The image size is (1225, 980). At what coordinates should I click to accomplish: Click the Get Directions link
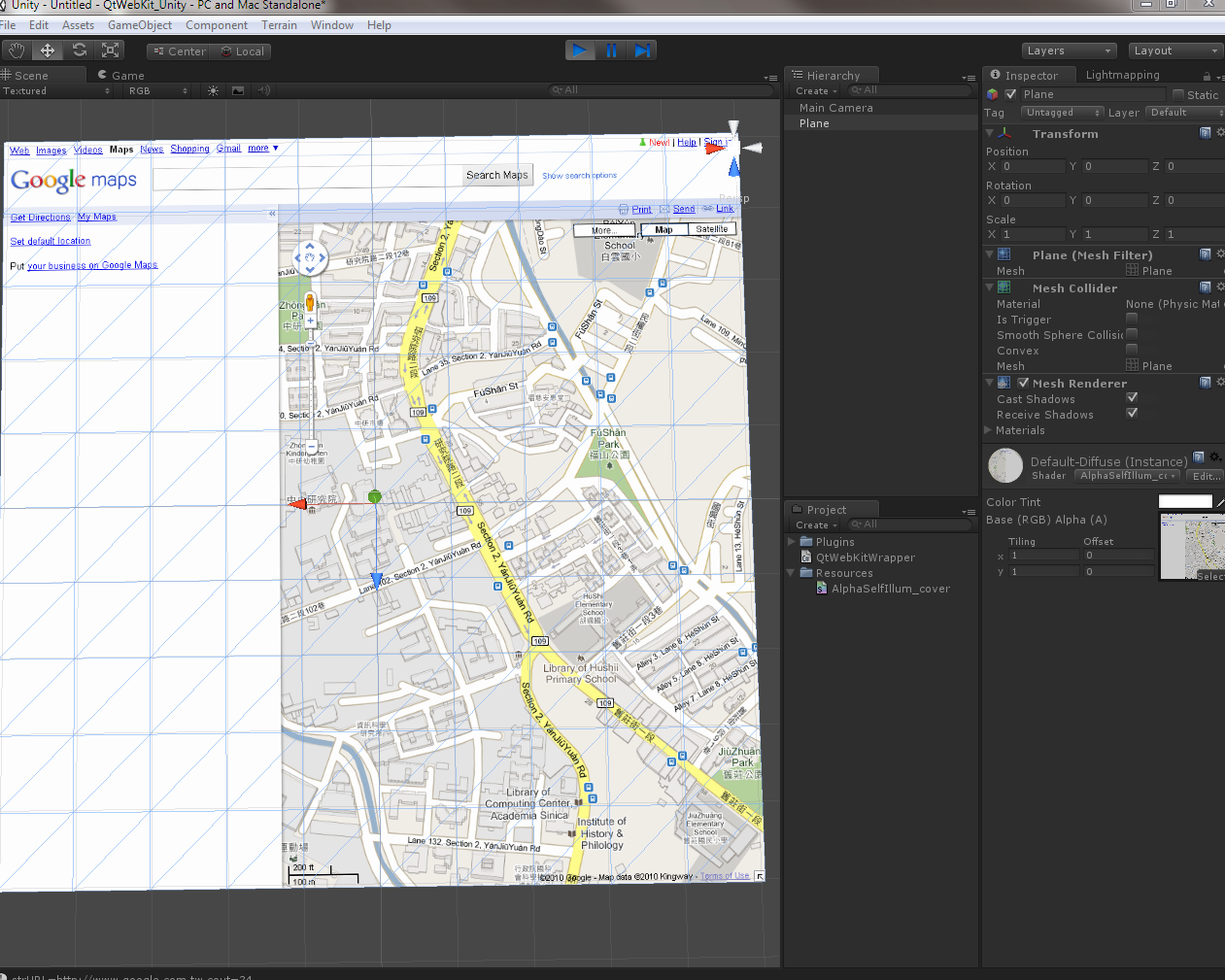click(41, 218)
